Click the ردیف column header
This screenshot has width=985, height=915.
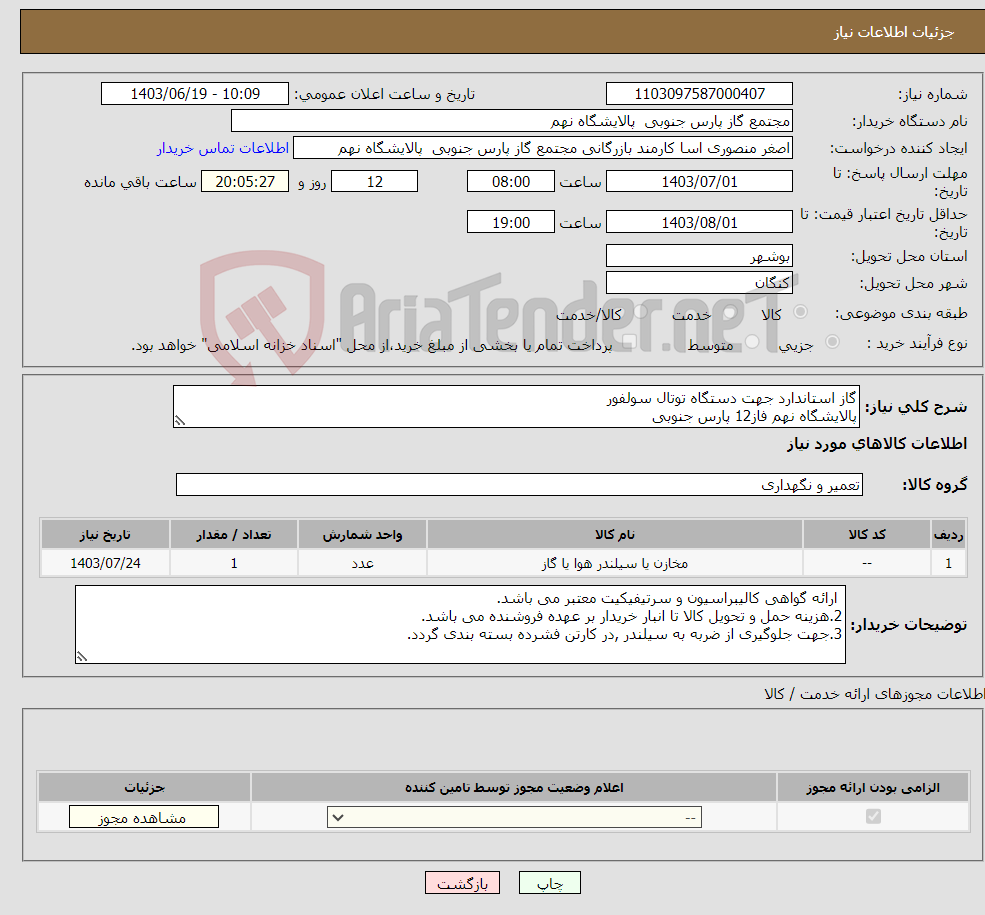pyautogui.click(x=949, y=534)
